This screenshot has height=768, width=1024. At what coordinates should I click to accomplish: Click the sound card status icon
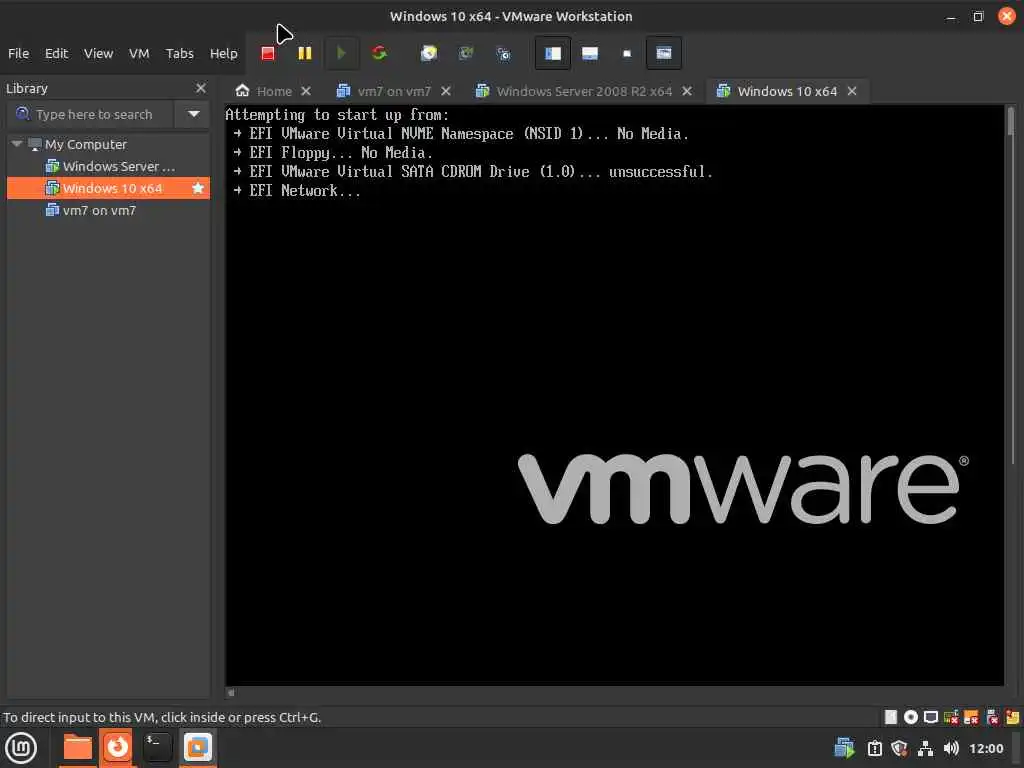point(992,718)
